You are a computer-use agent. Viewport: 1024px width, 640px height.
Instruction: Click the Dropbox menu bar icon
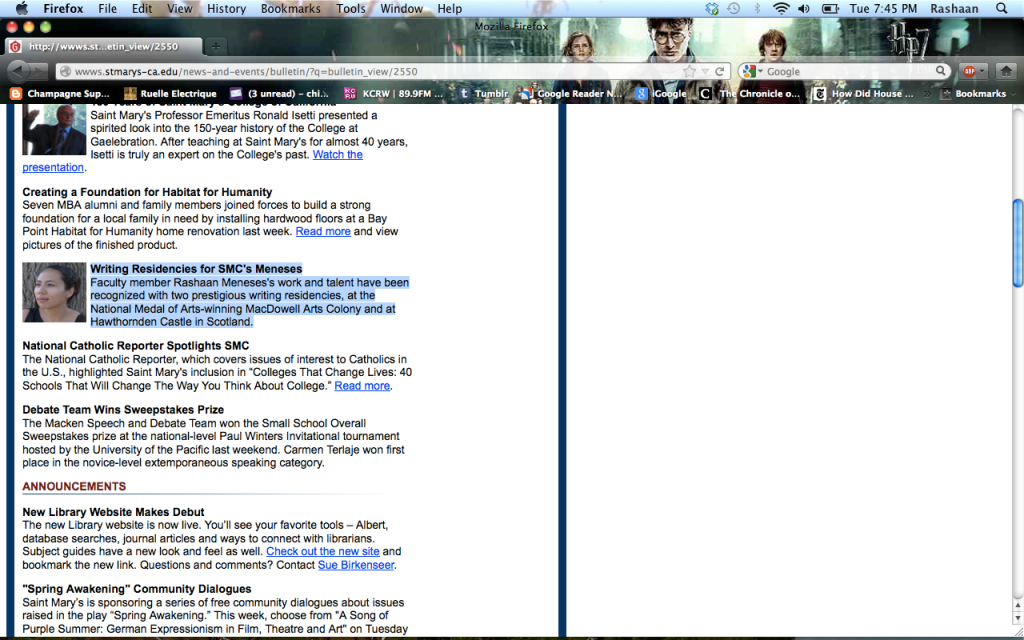pyautogui.click(x=711, y=8)
